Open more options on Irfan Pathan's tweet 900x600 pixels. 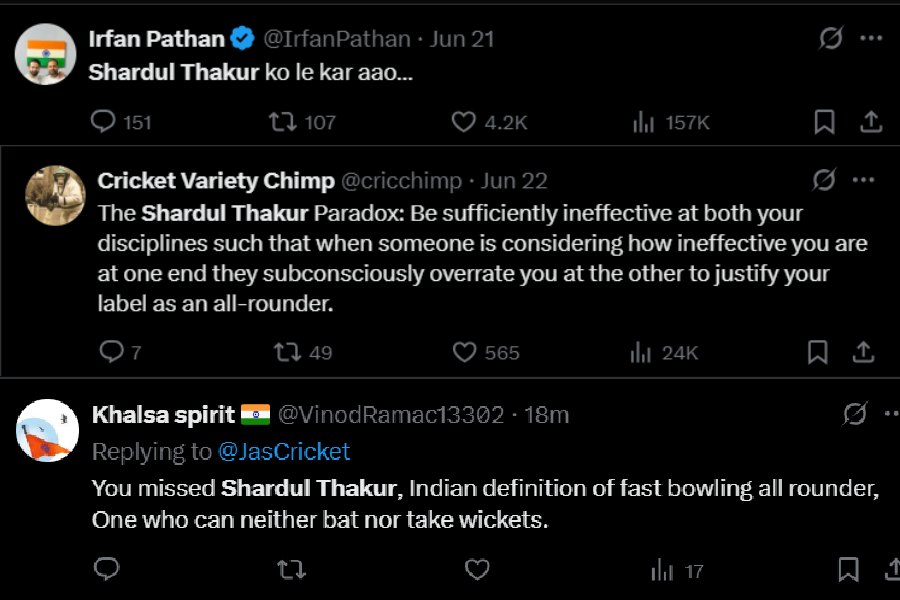point(871,39)
